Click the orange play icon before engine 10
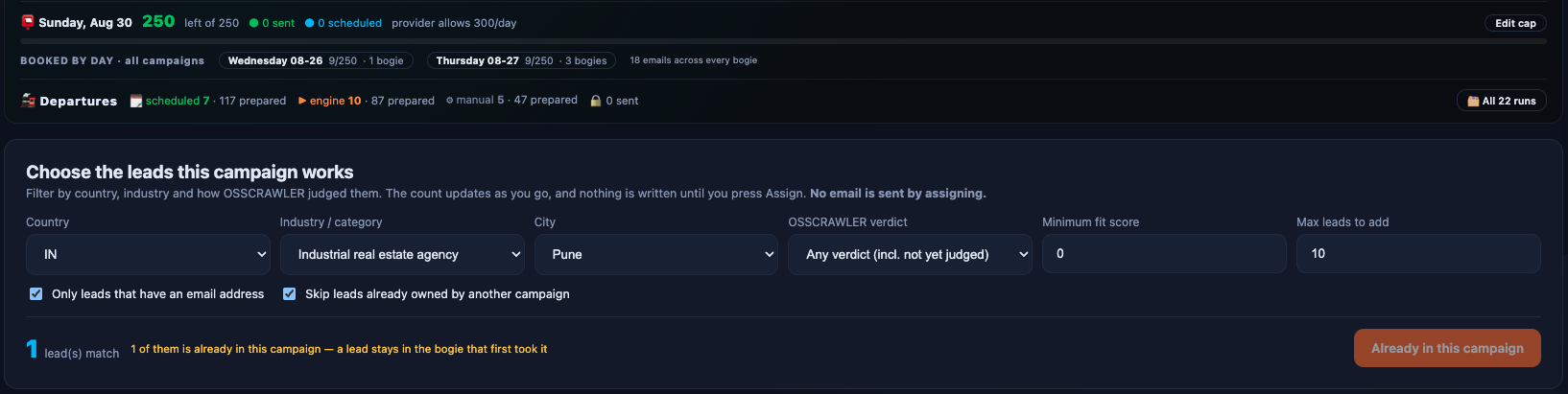Screen dimensions: 1568x394 tap(302, 101)
